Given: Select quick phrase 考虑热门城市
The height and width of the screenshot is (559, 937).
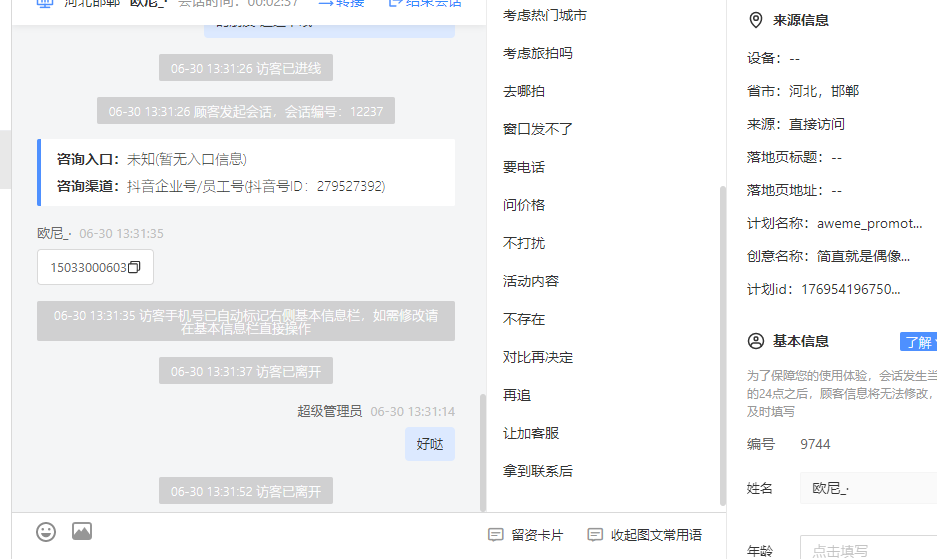Looking at the screenshot, I should tap(544, 16).
